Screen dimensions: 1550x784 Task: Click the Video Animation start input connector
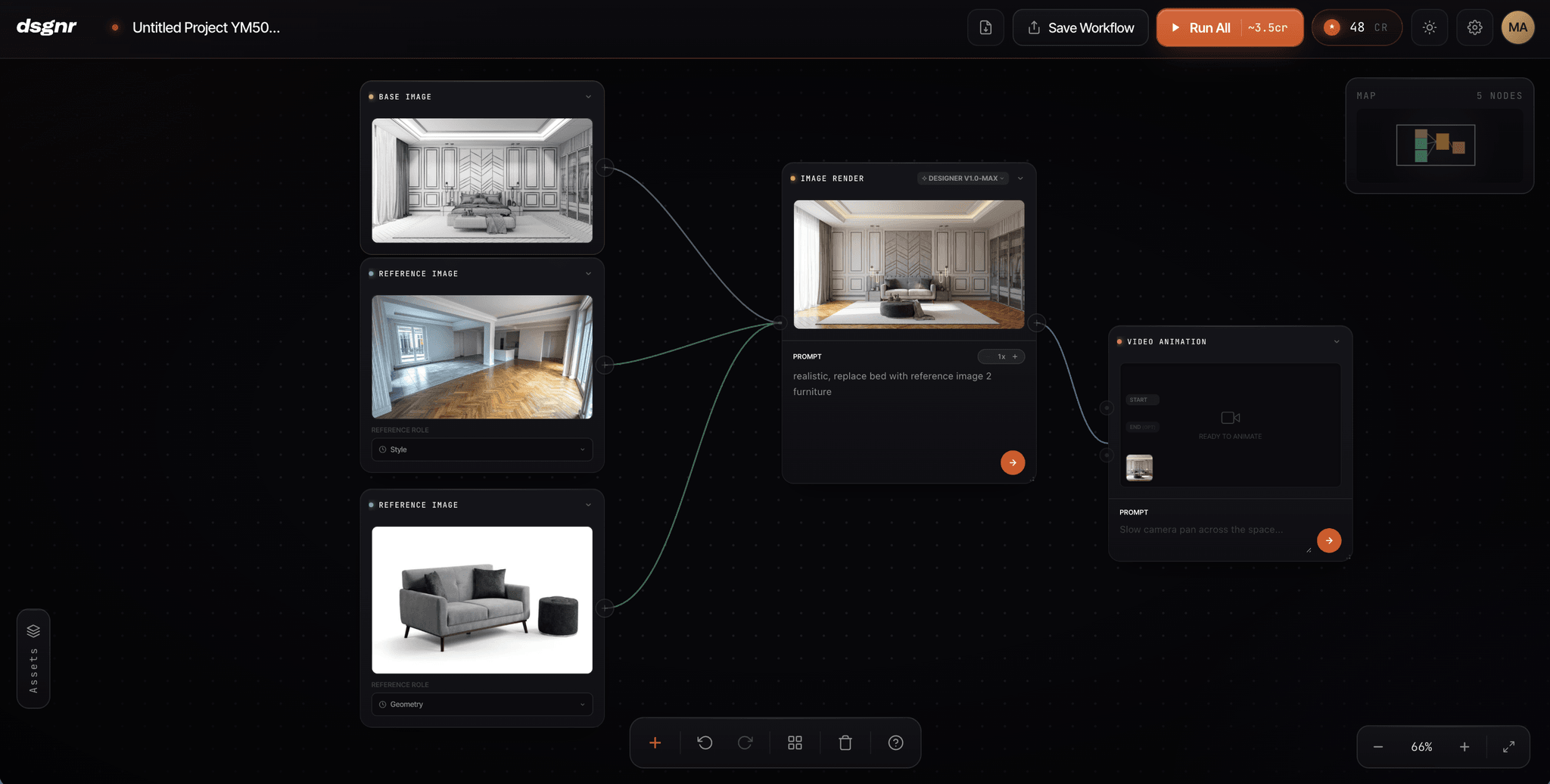coord(1106,408)
